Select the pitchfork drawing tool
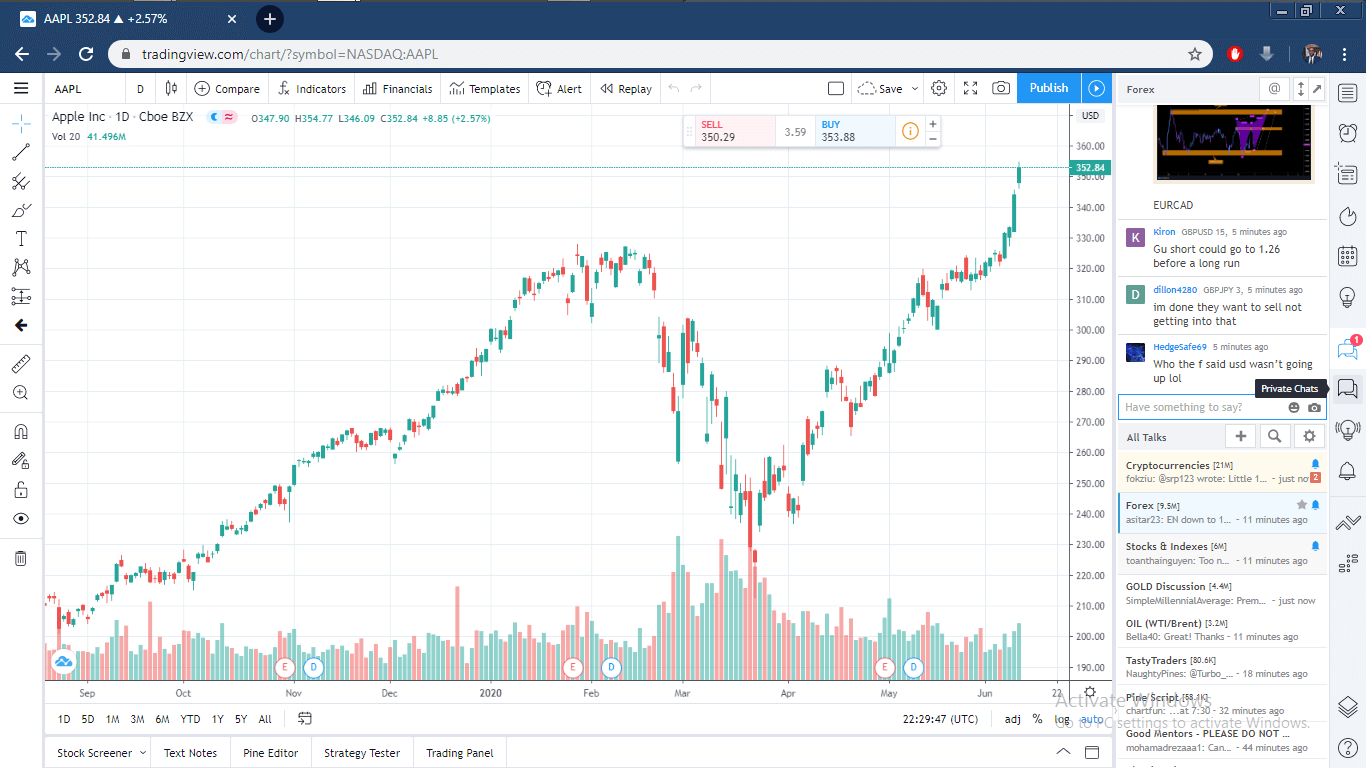The width and height of the screenshot is (1366, 768). tap(21, 182)
